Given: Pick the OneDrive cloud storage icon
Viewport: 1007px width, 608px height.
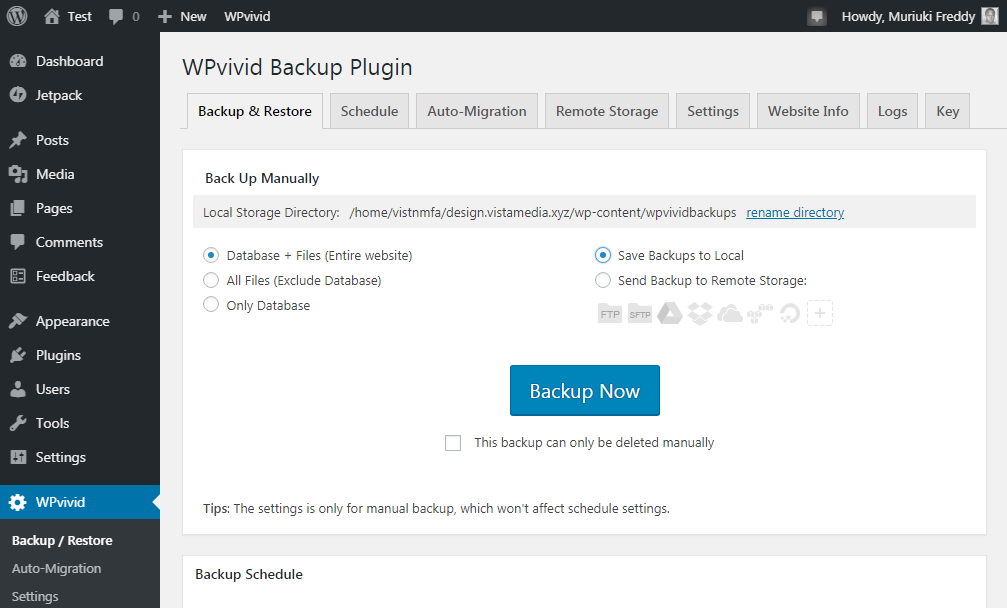Looking at the screenshot, I should pos(730,313).
